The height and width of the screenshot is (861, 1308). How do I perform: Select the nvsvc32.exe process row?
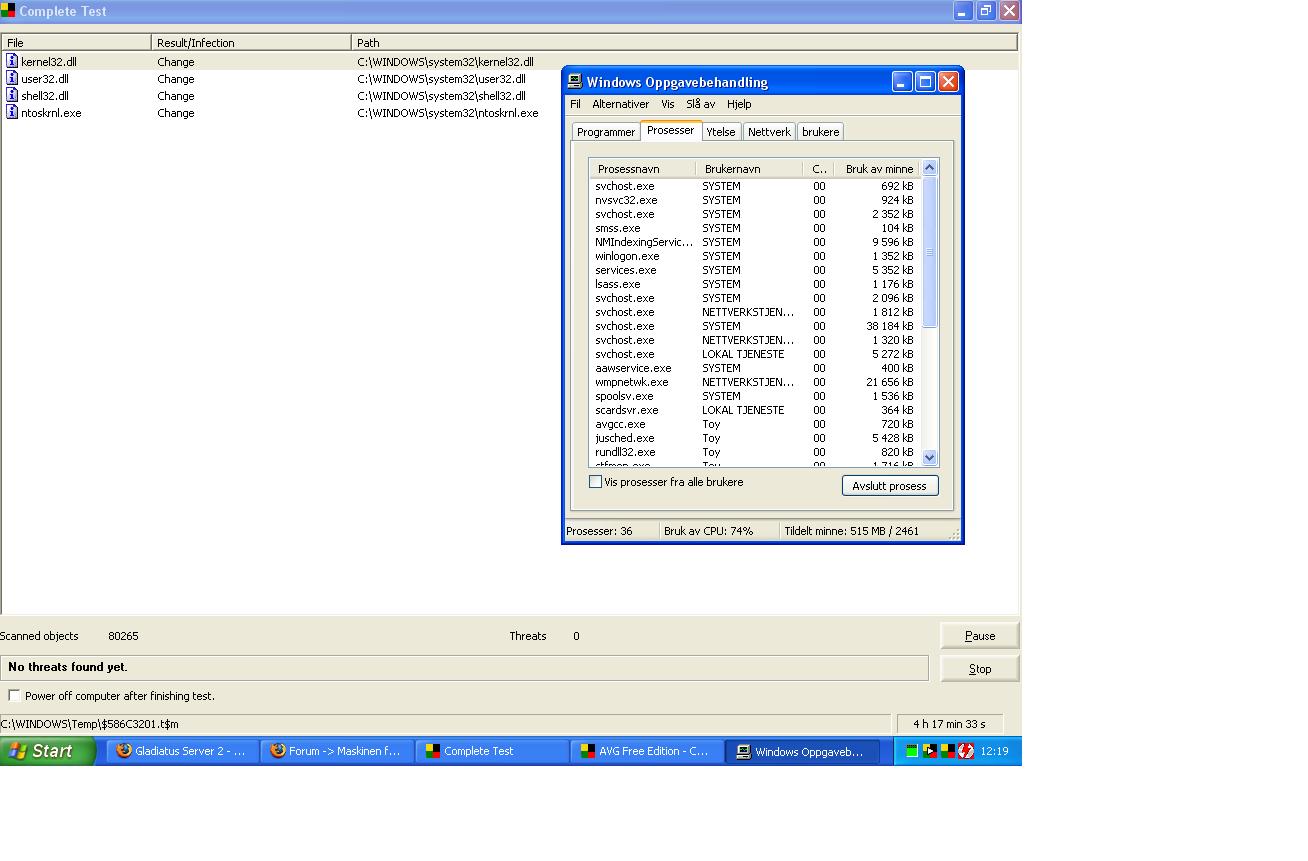[754, 200]
